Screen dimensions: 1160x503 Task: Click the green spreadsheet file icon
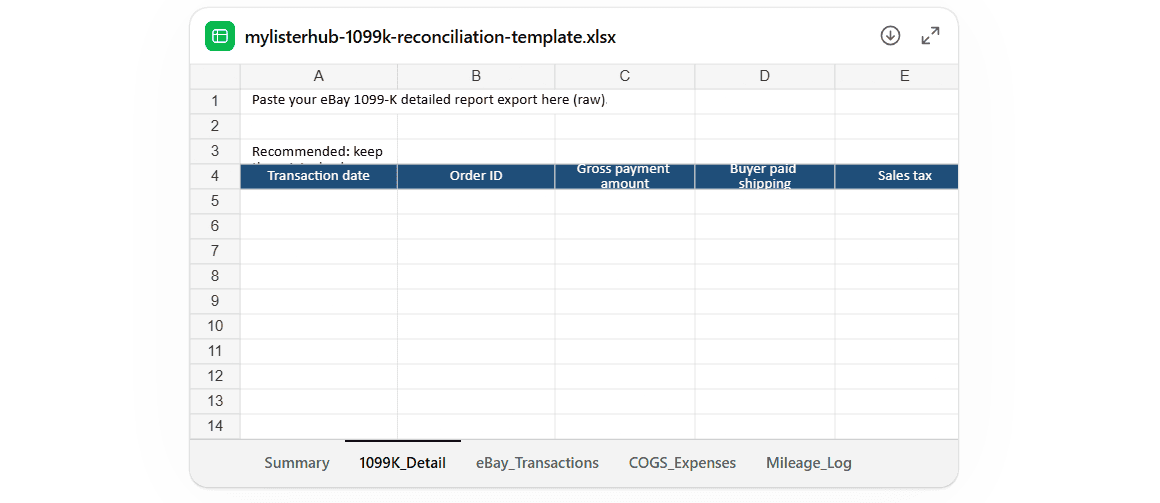(x=220, y=36)
